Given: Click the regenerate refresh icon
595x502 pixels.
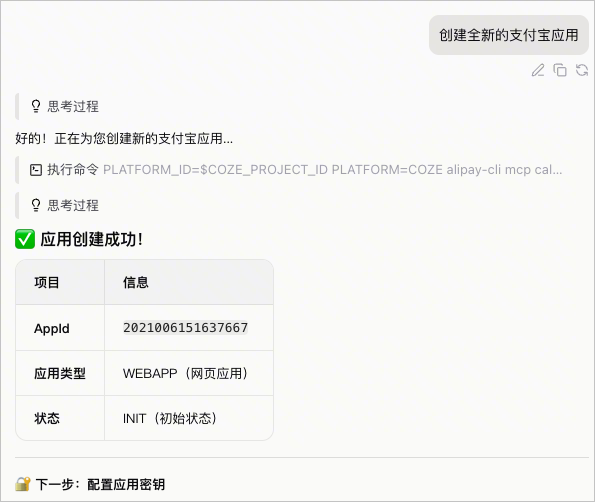Looking at the screenshot, I should coord(582,70).
